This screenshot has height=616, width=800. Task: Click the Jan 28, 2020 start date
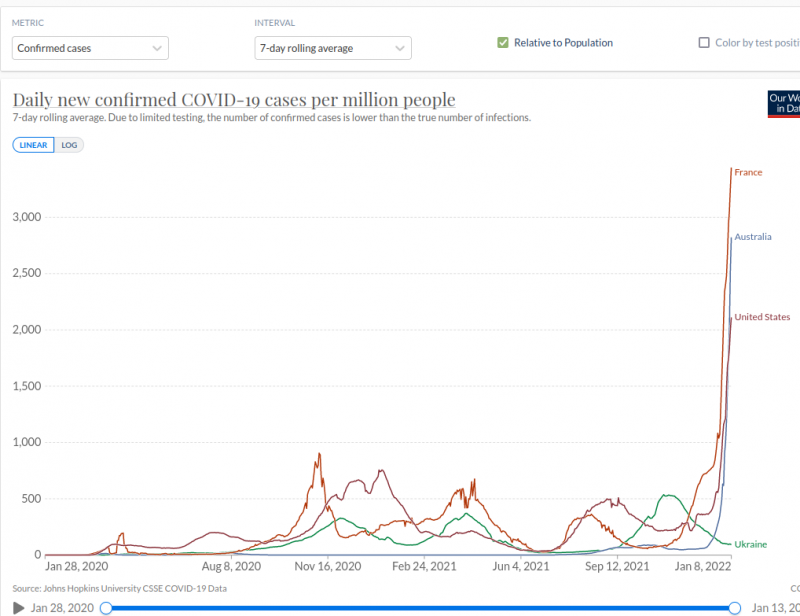62,608
